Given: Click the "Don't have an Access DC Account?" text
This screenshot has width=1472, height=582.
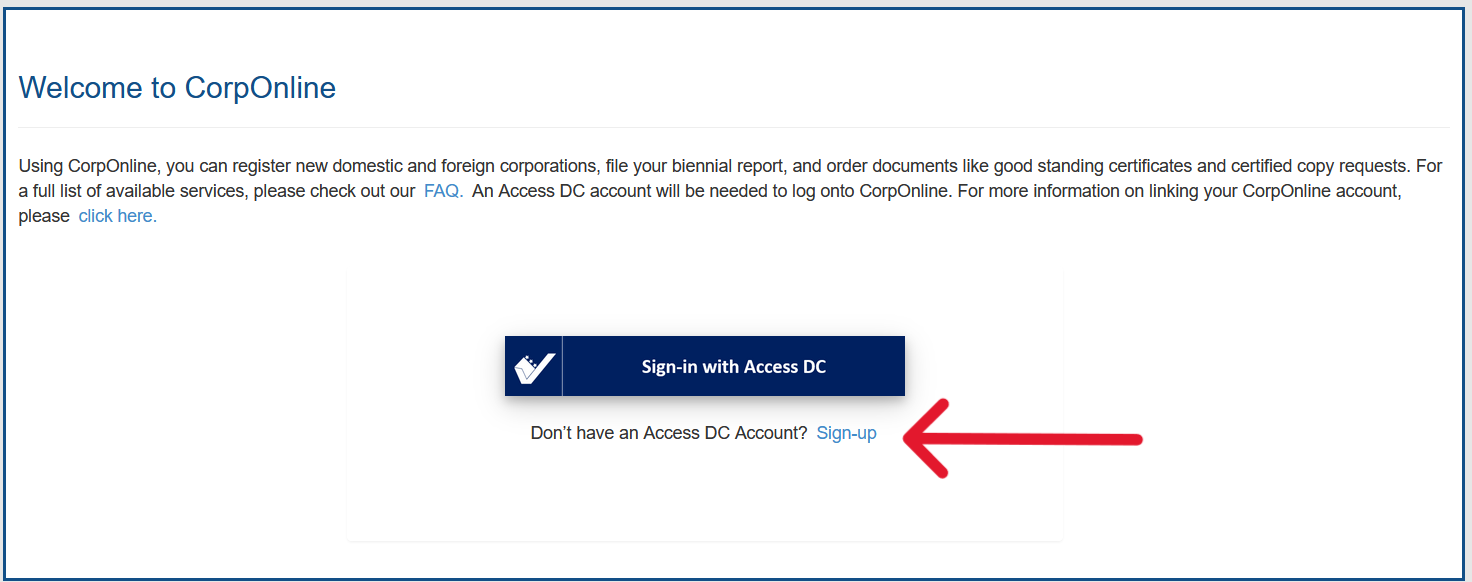Looking at the screenshot, I should click(x=669, y=433).
